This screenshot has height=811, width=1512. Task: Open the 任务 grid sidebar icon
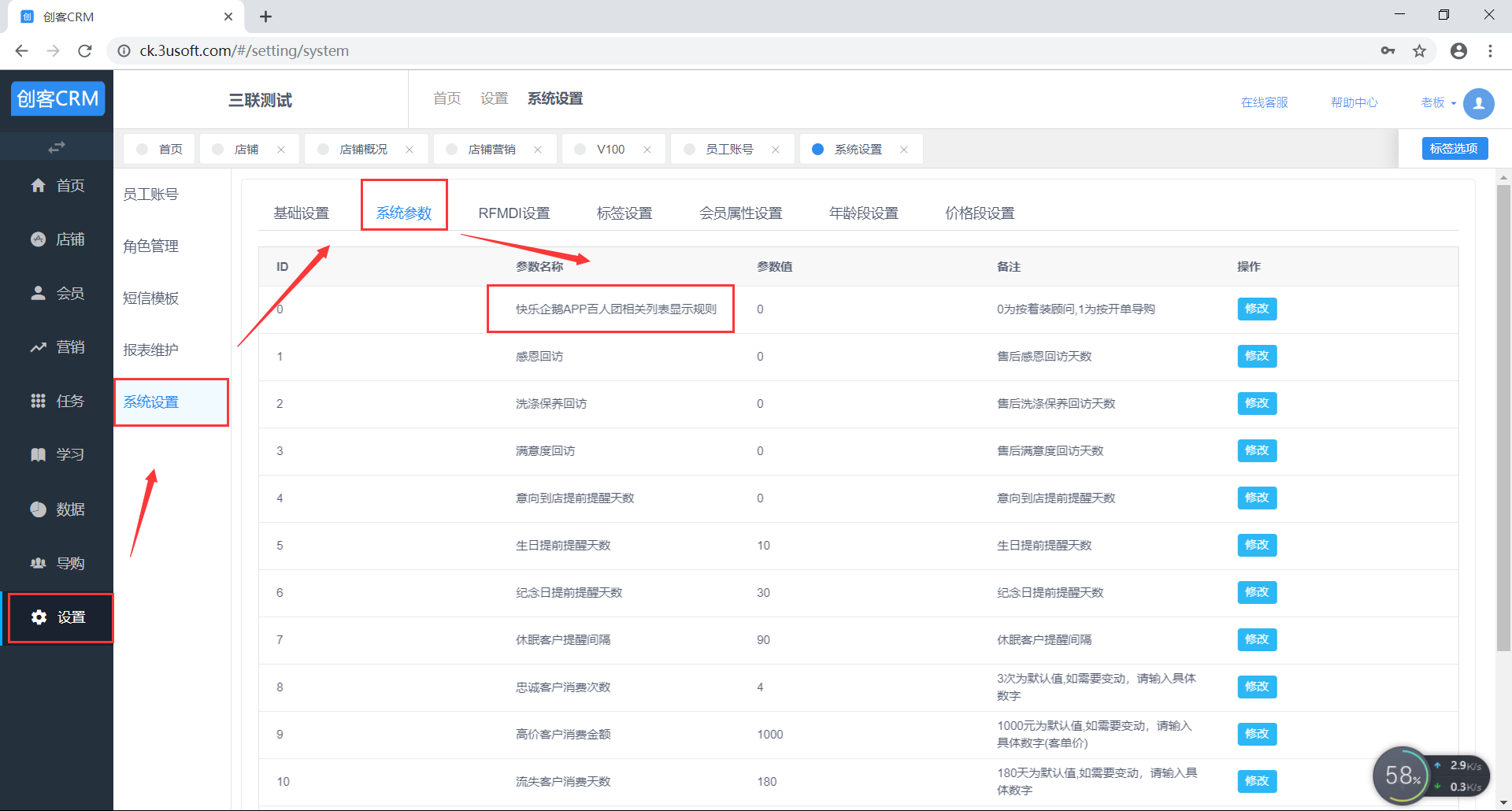[38, 401]
